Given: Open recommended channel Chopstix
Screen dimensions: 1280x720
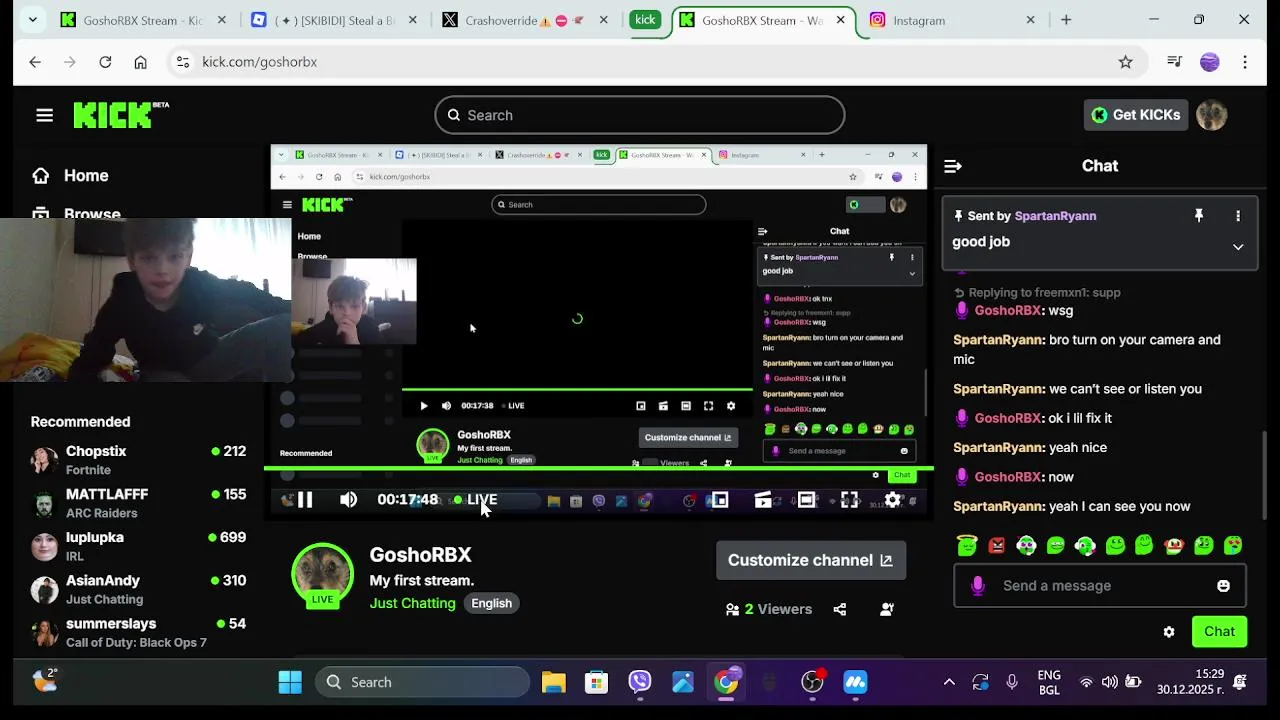Looking at the screenshot, I should [x=138, y=460].
